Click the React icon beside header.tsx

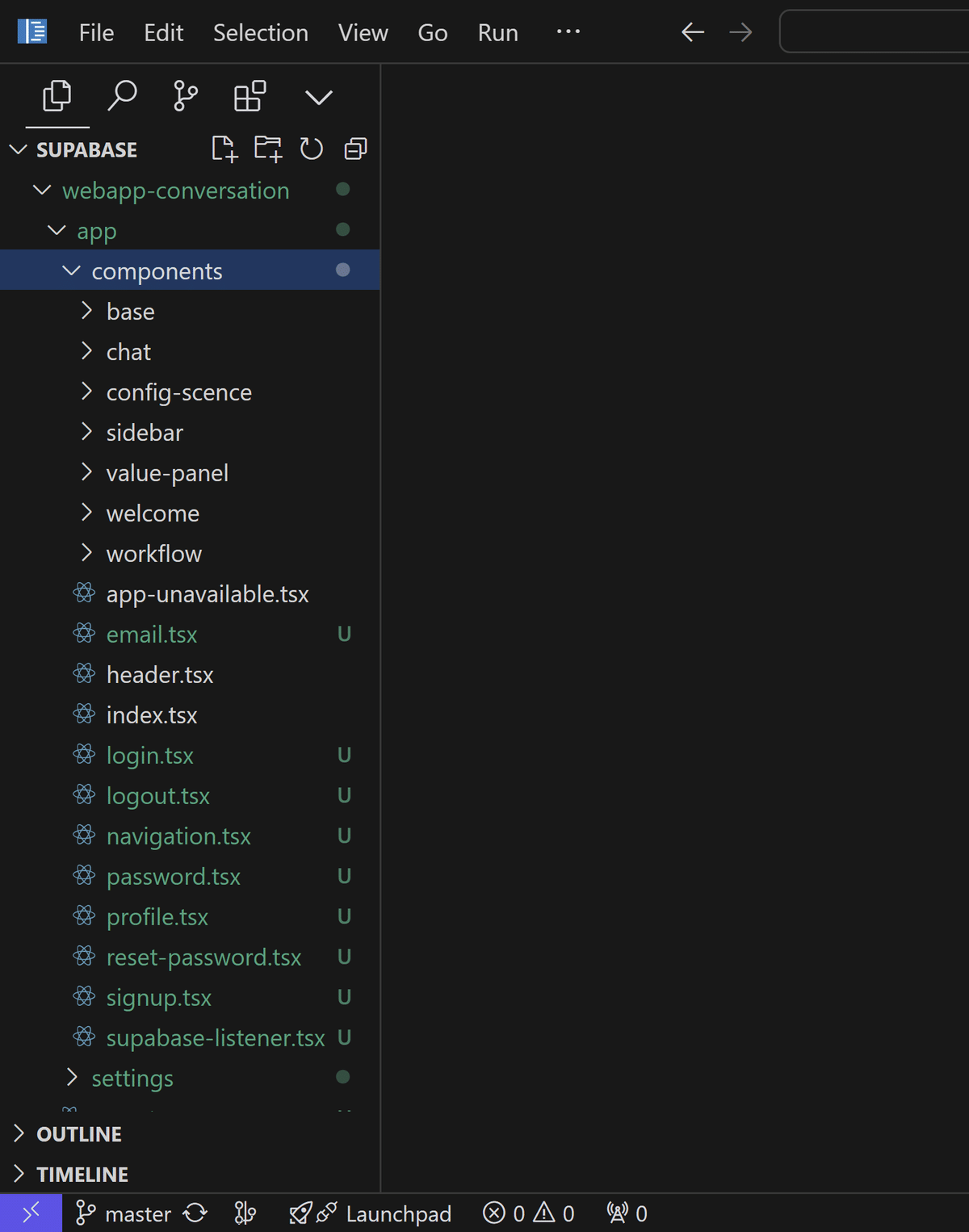(x=84, y=673)
